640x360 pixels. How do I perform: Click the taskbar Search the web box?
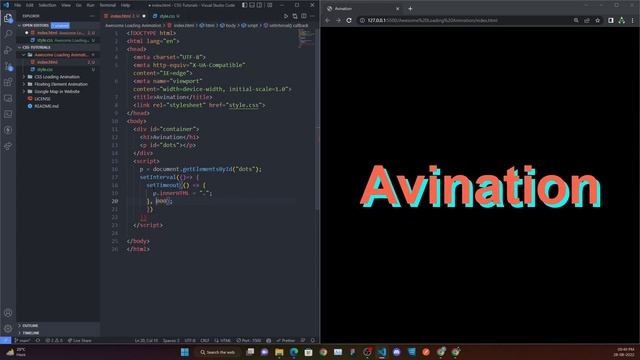tap(218, 352)
